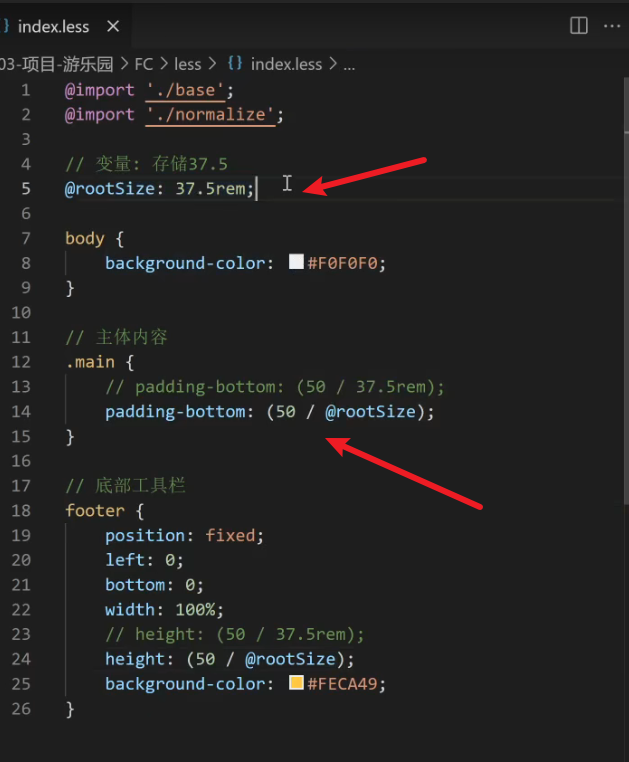Viewport: 629px width, 762px height.
Task: Open the trailing breadcrumb ellipsis symbol
Action: point(349,63)
